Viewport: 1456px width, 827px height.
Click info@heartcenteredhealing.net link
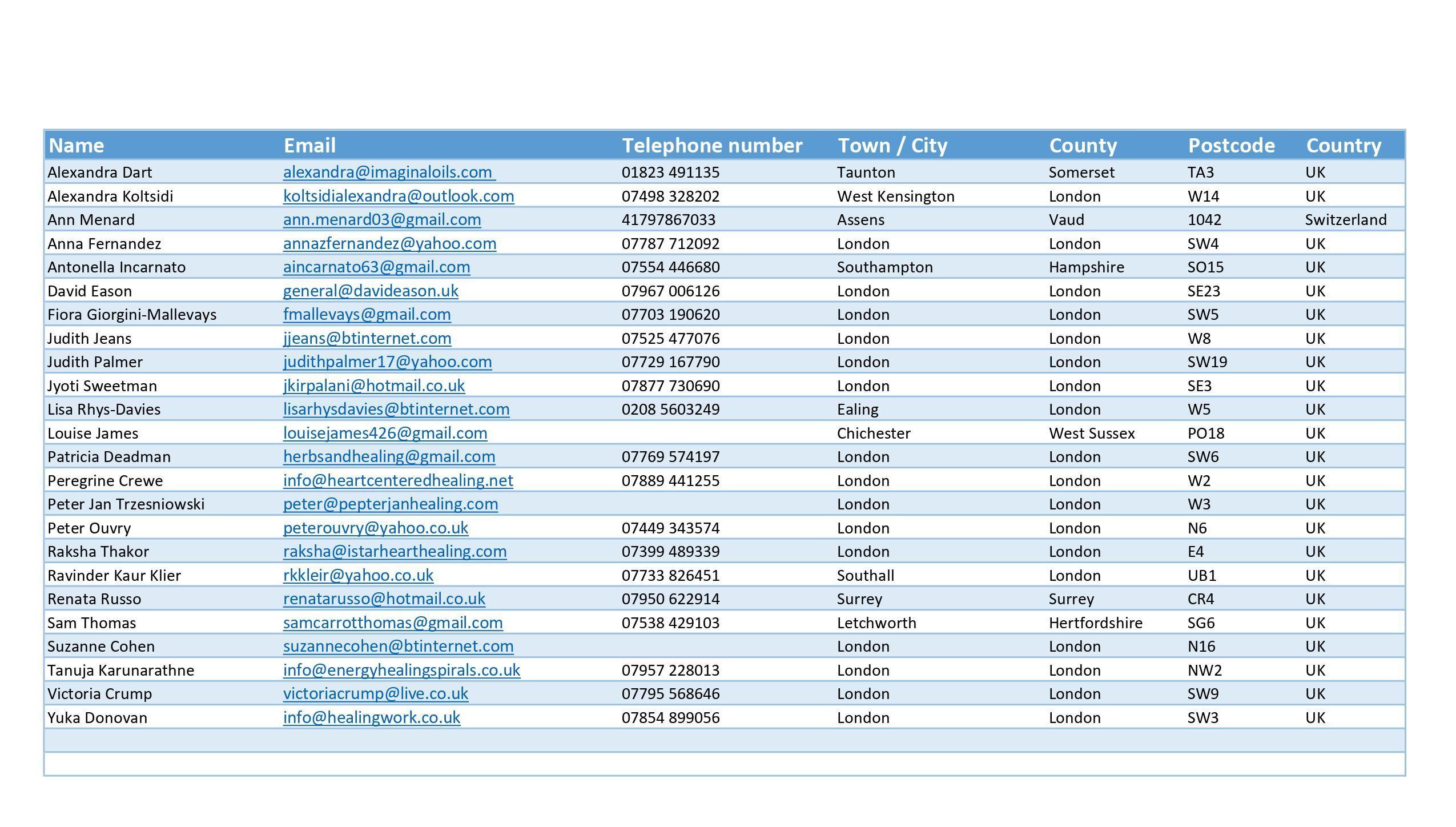tap(398, 480)
